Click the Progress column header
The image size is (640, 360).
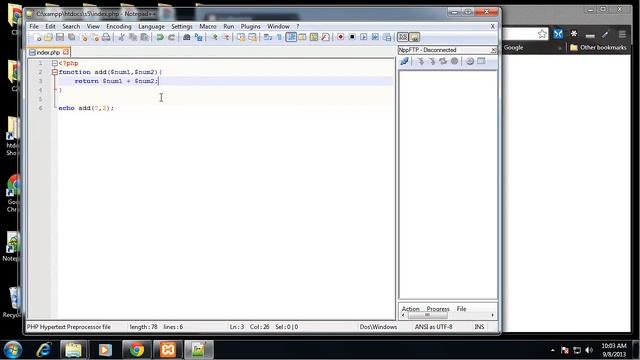(x=438, y=309)
